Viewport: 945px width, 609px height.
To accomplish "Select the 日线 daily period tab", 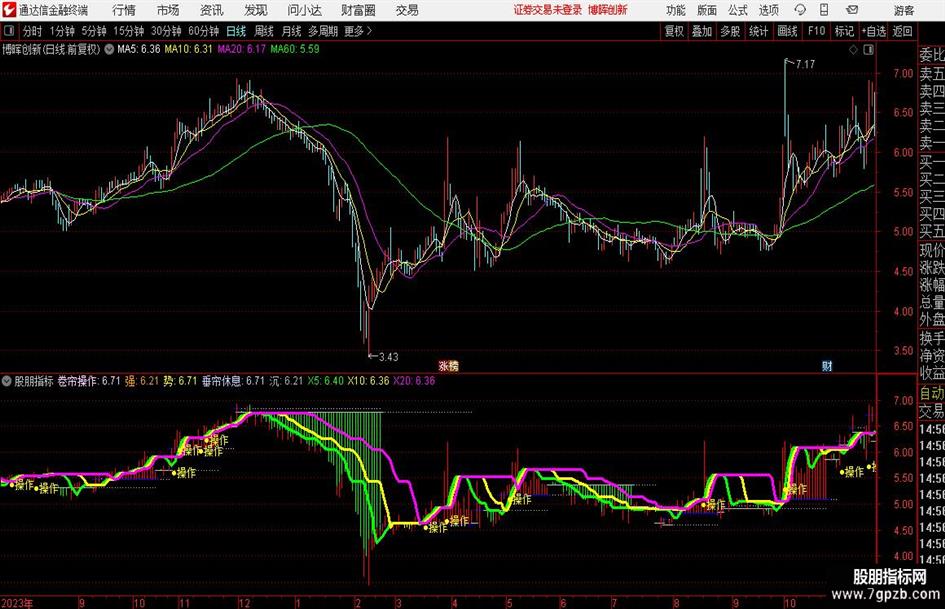I will tap(236, 31).
